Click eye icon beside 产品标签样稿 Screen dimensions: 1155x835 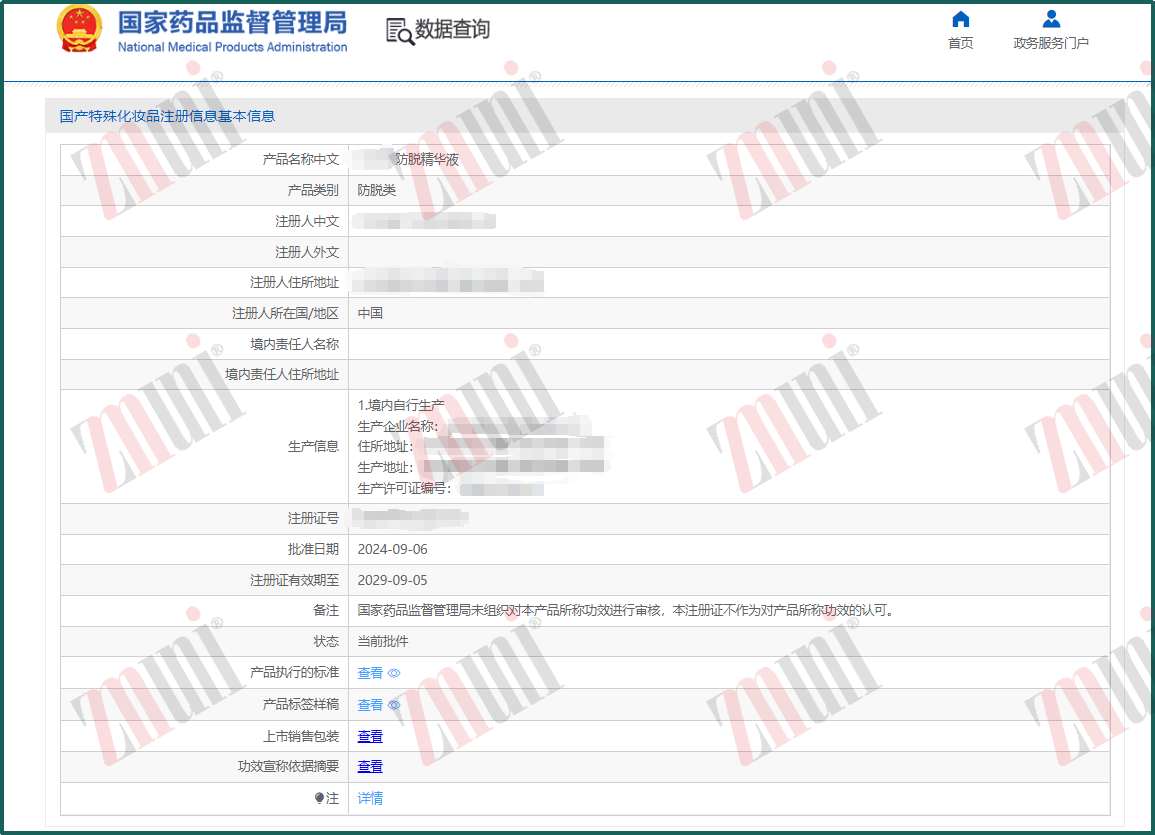[394, 705]
